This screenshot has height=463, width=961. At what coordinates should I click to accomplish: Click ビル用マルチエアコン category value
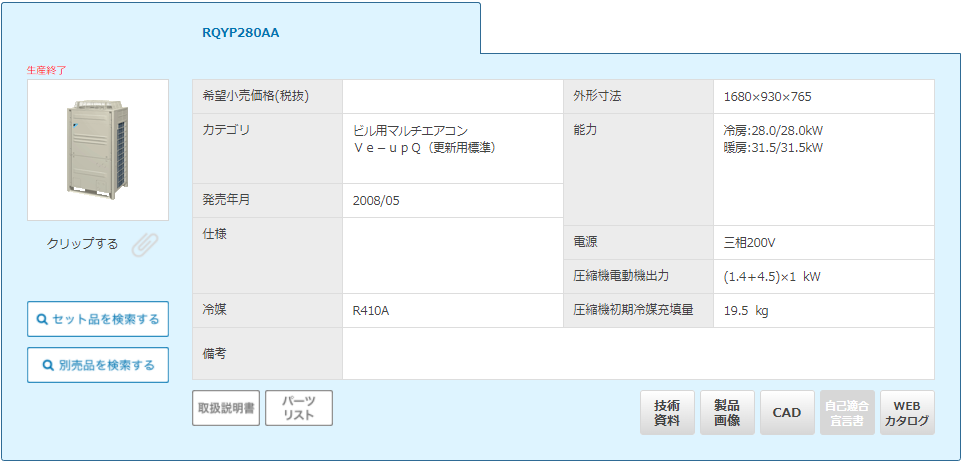coord(411,131)
